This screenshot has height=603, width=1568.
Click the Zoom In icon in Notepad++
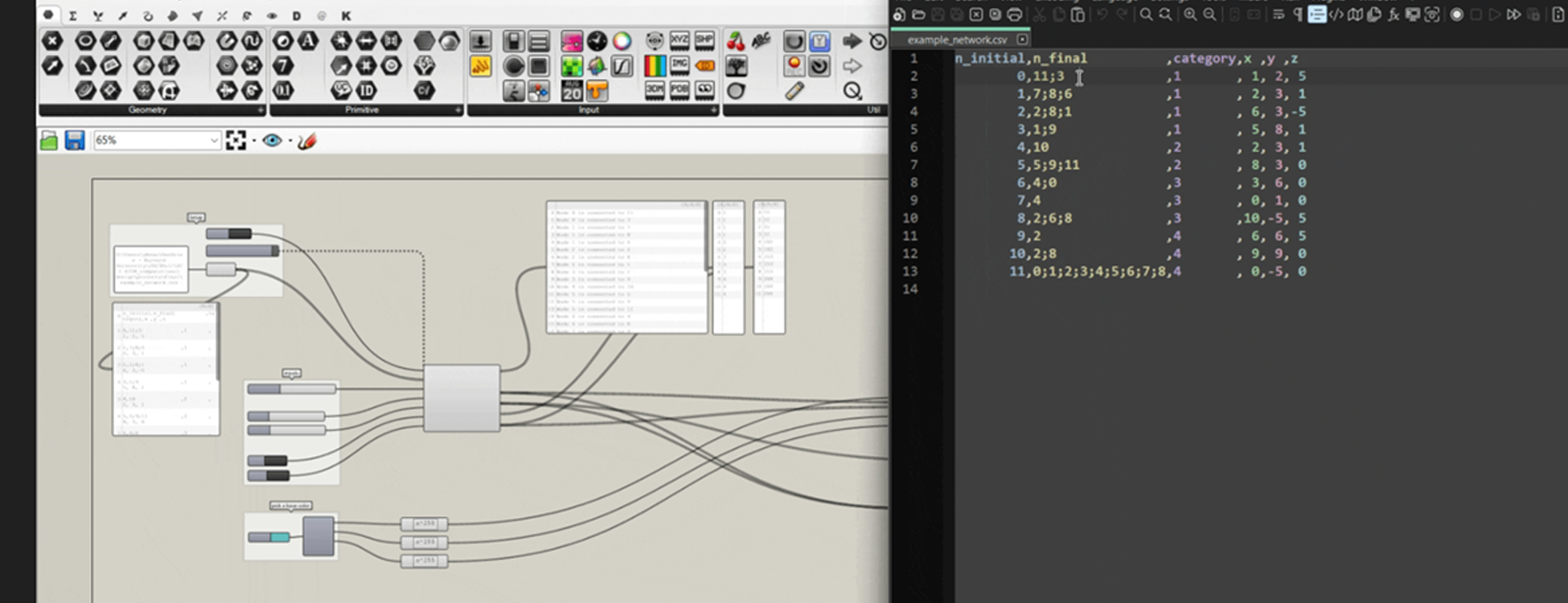click(1190, 14)
